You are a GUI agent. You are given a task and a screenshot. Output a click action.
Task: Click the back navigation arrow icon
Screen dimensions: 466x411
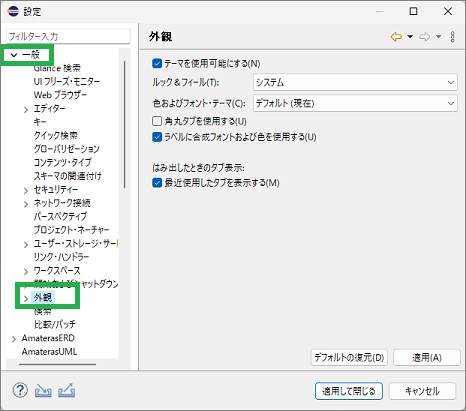click(396, 37)
